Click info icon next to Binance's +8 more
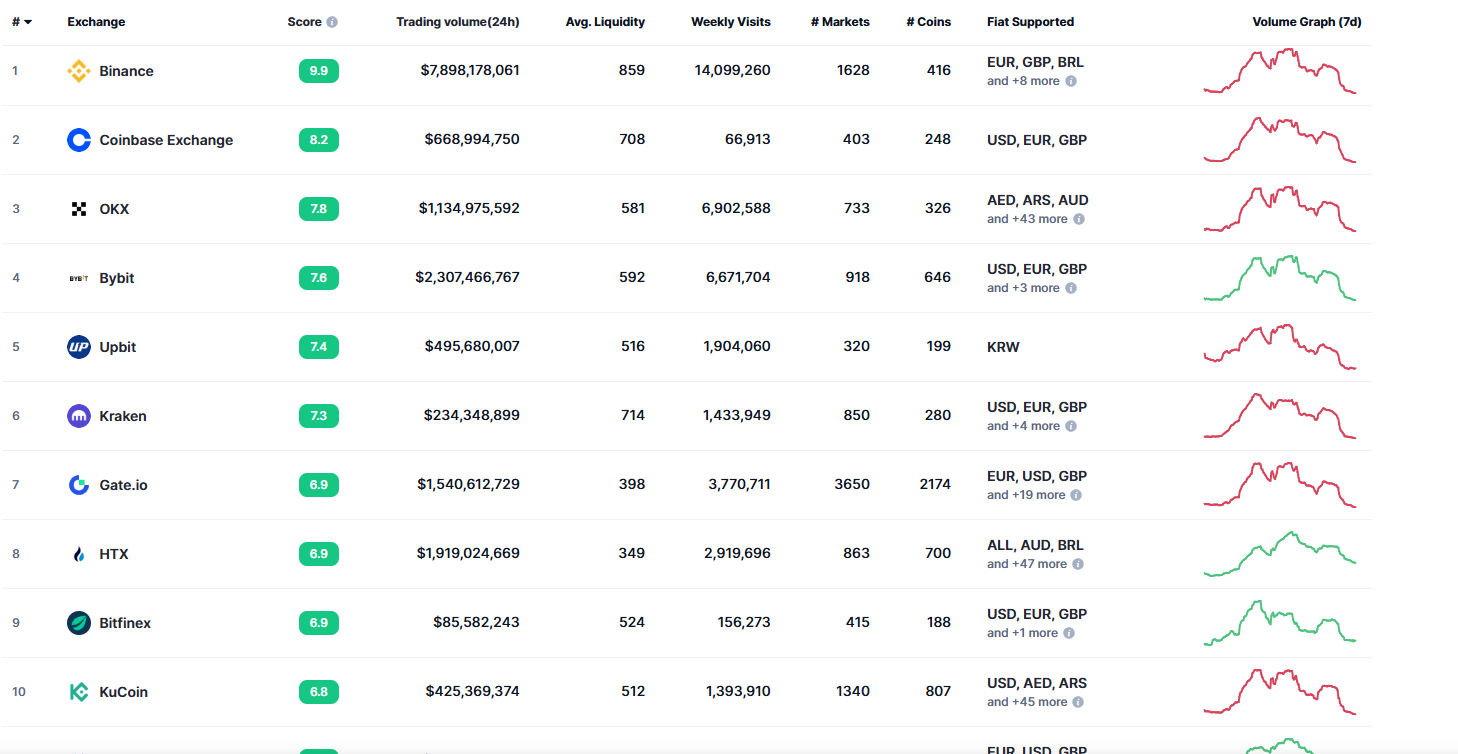 pyautogui.click(x=1071, y=81)
